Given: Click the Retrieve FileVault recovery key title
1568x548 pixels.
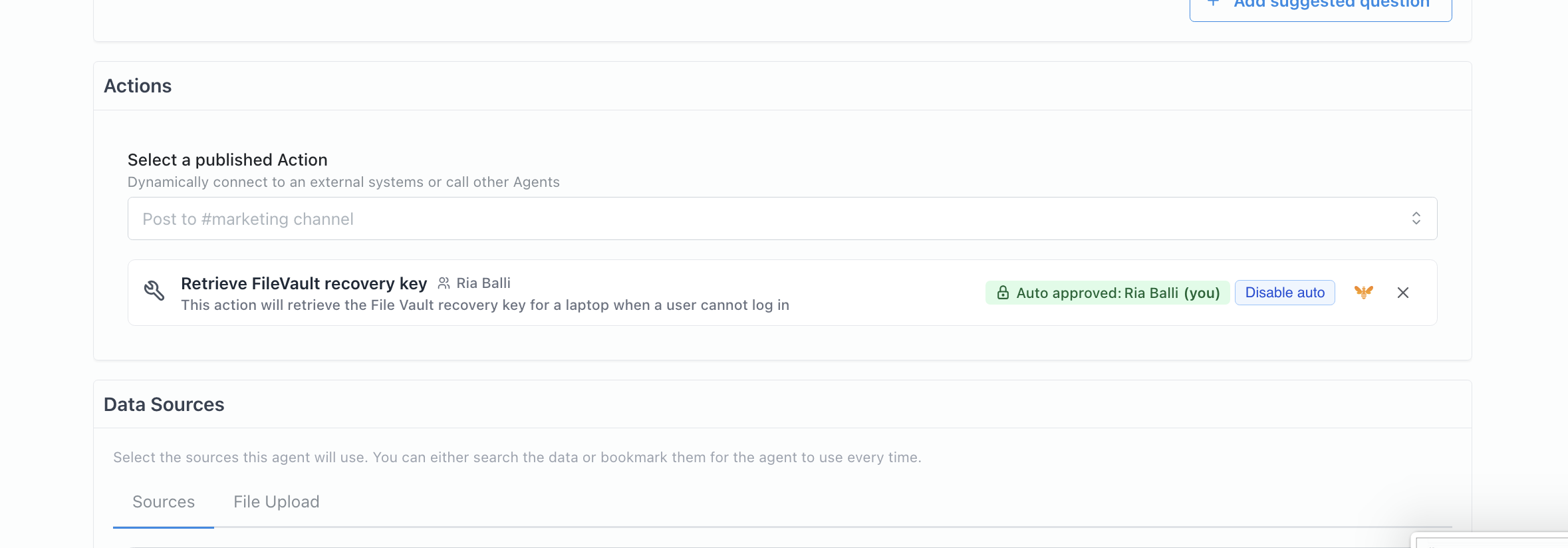Looking at the screenshot, I should tap(304, 283).
